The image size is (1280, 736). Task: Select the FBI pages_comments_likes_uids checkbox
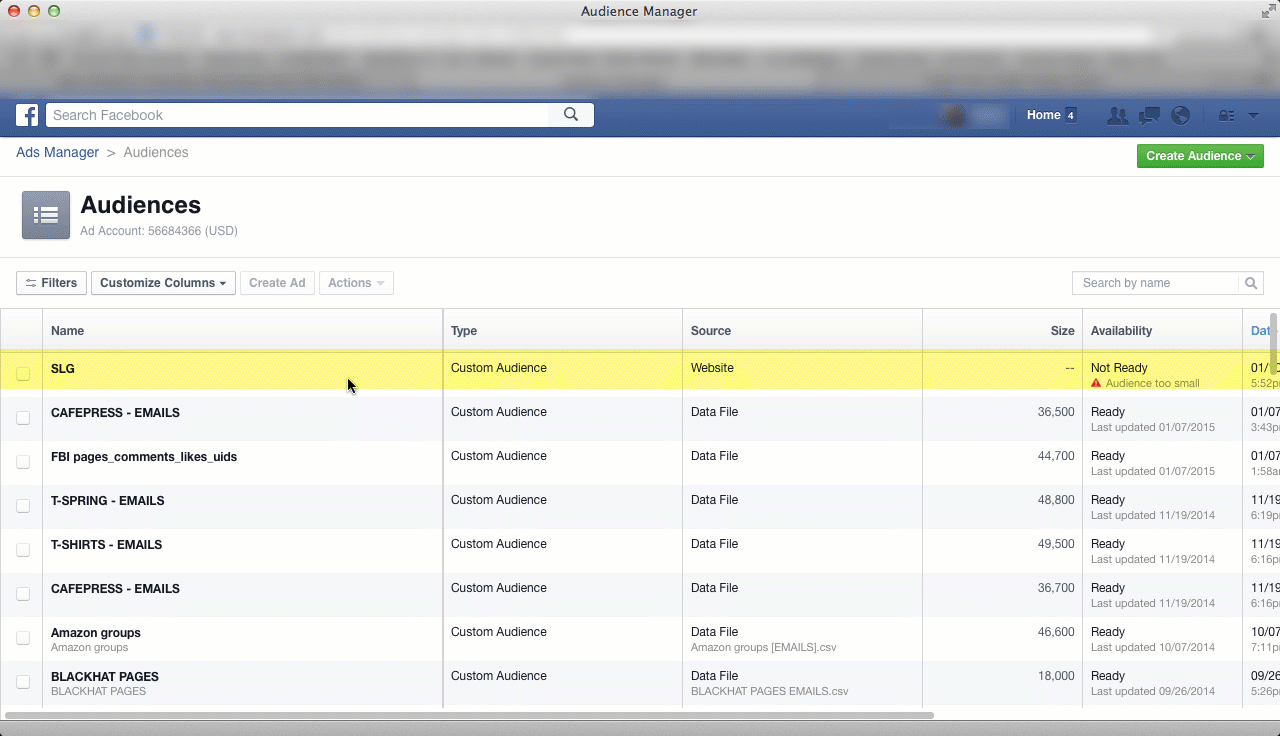23,462
